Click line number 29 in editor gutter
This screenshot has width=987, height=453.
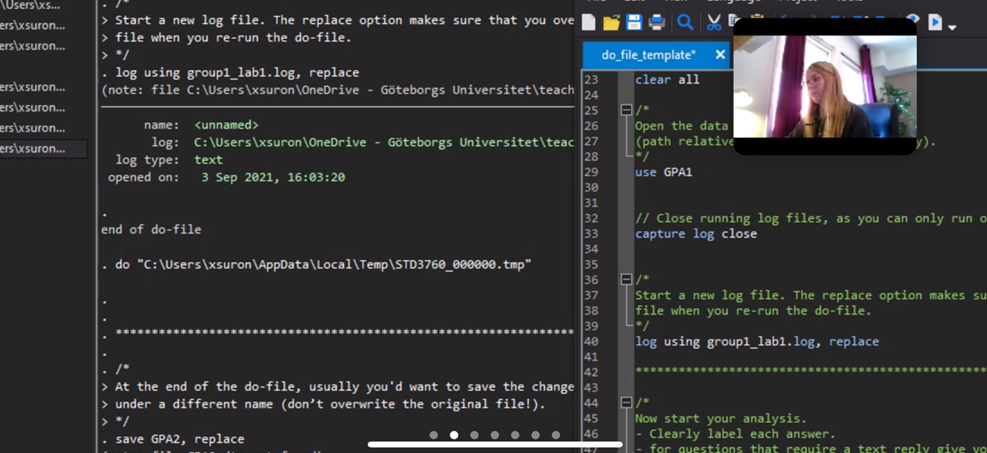[590, 172]
